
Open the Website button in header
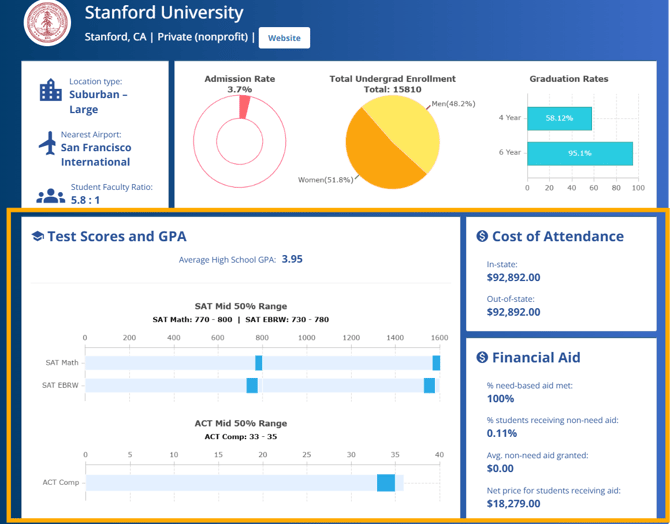(x=284, y=38)
